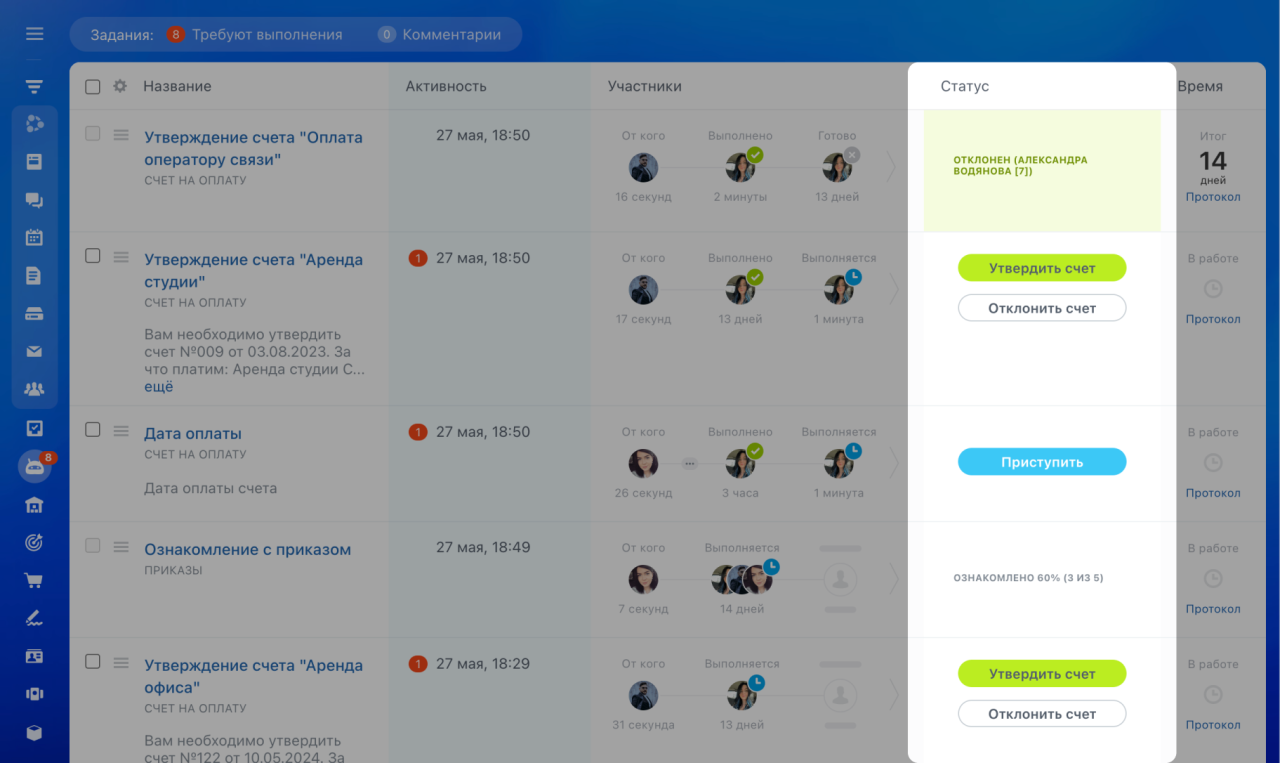Expand participants chevron for "Оплата оператору связи"
The height and width of the screenshot is (763, 1280).
click(x=890, y=167)
